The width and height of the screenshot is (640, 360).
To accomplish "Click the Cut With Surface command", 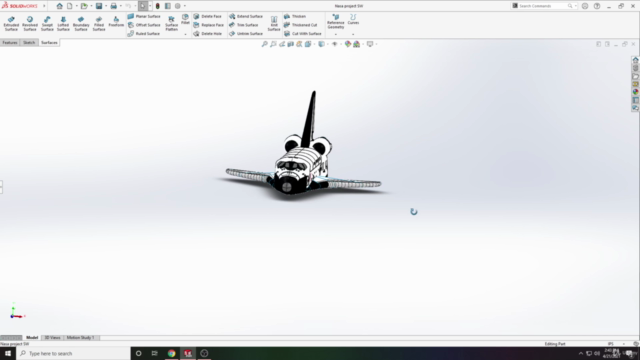I will 302,33.
